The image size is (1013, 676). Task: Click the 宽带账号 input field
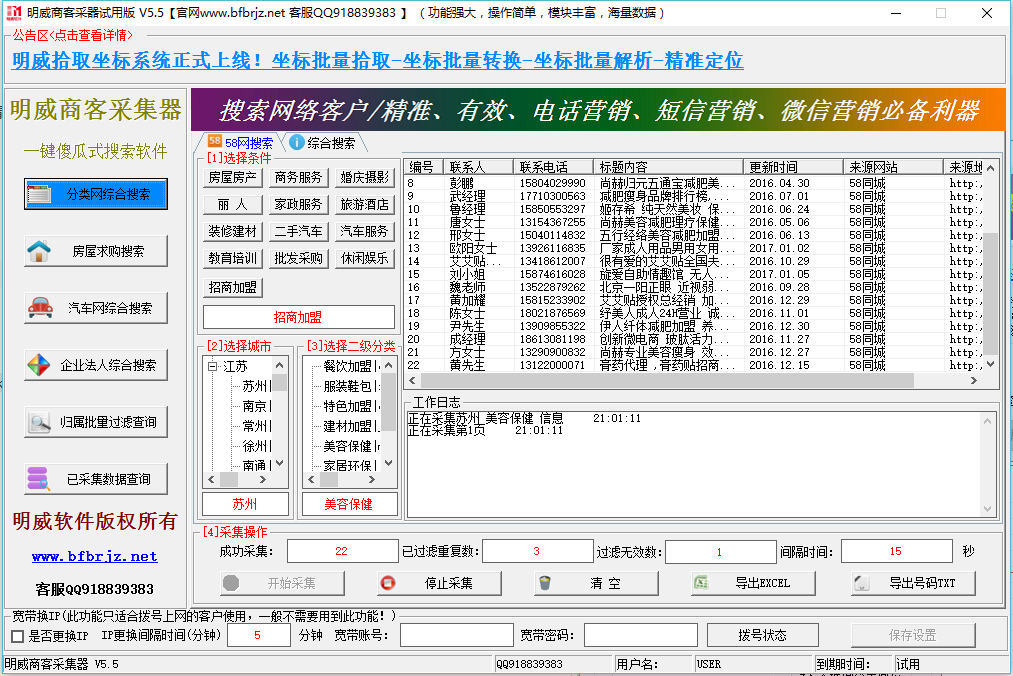click(x=457, y=635)
